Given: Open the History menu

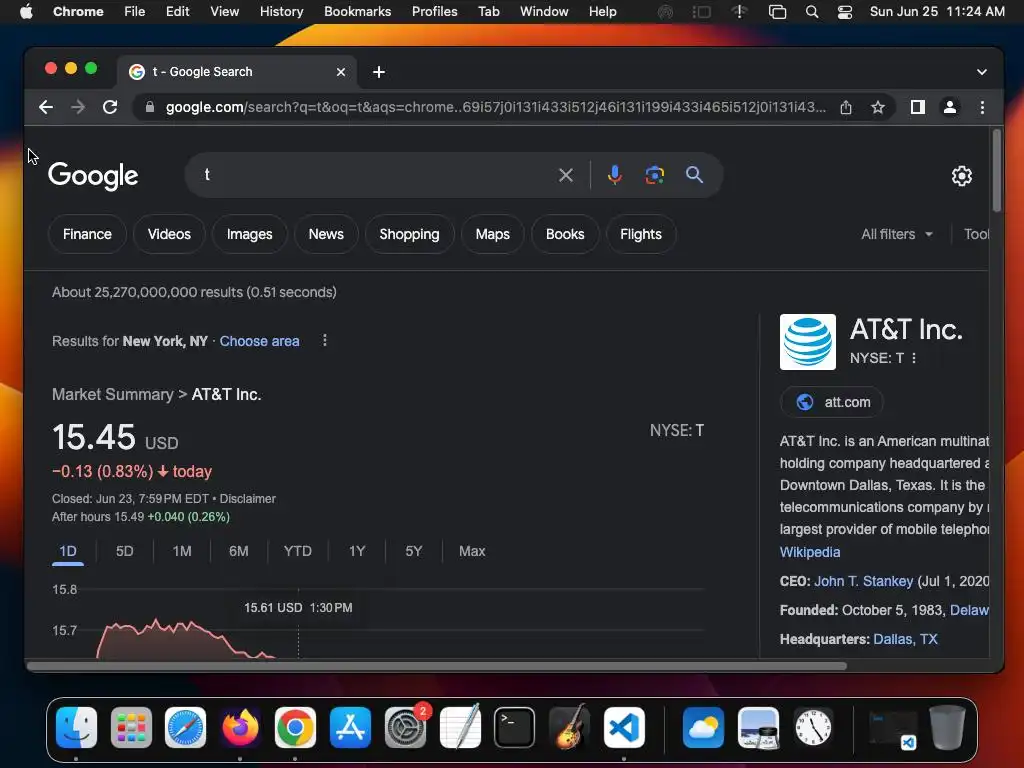Looking at the screenshot, I should (281, 12).
